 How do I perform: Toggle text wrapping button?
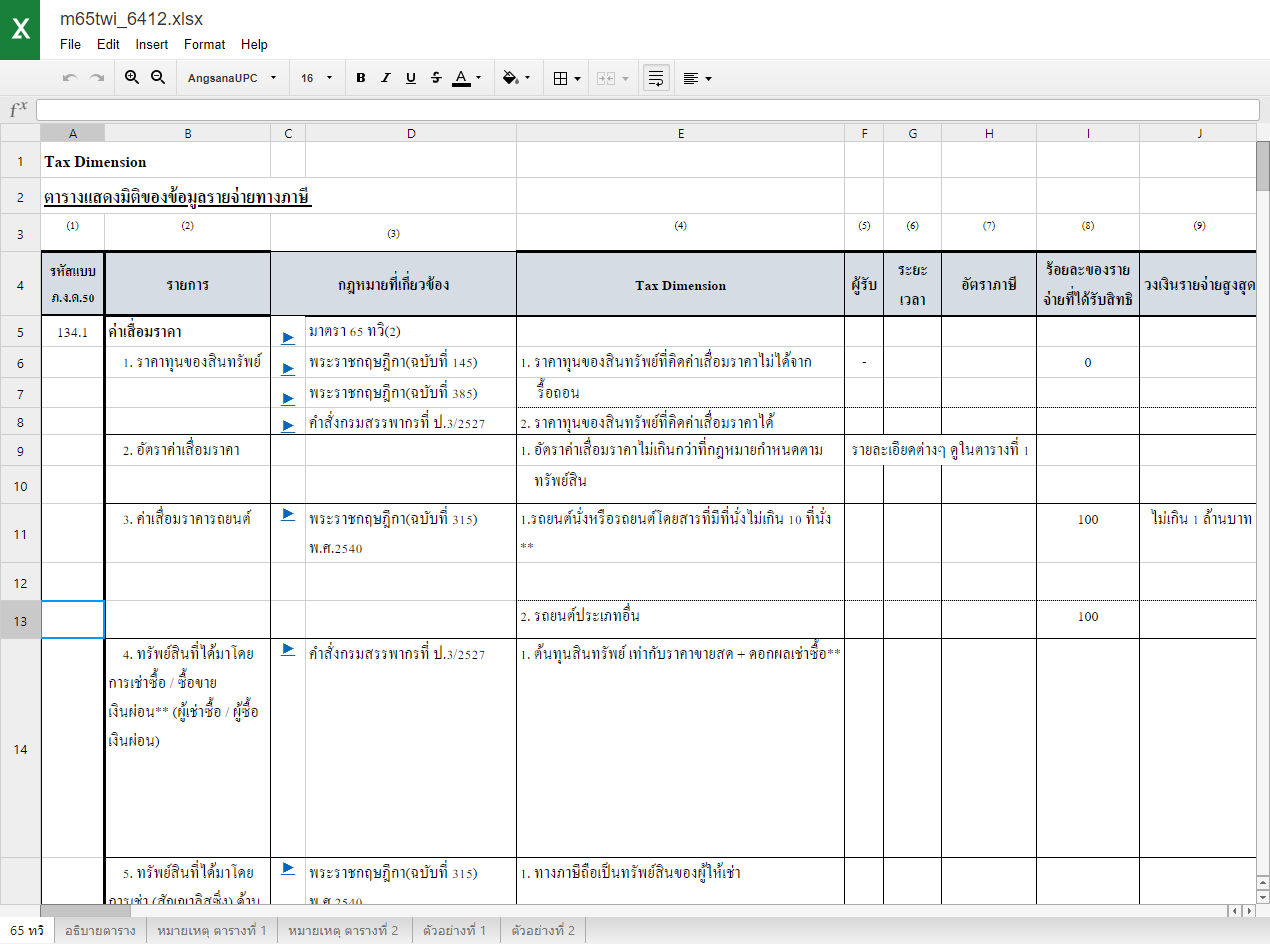coord(656,78)
